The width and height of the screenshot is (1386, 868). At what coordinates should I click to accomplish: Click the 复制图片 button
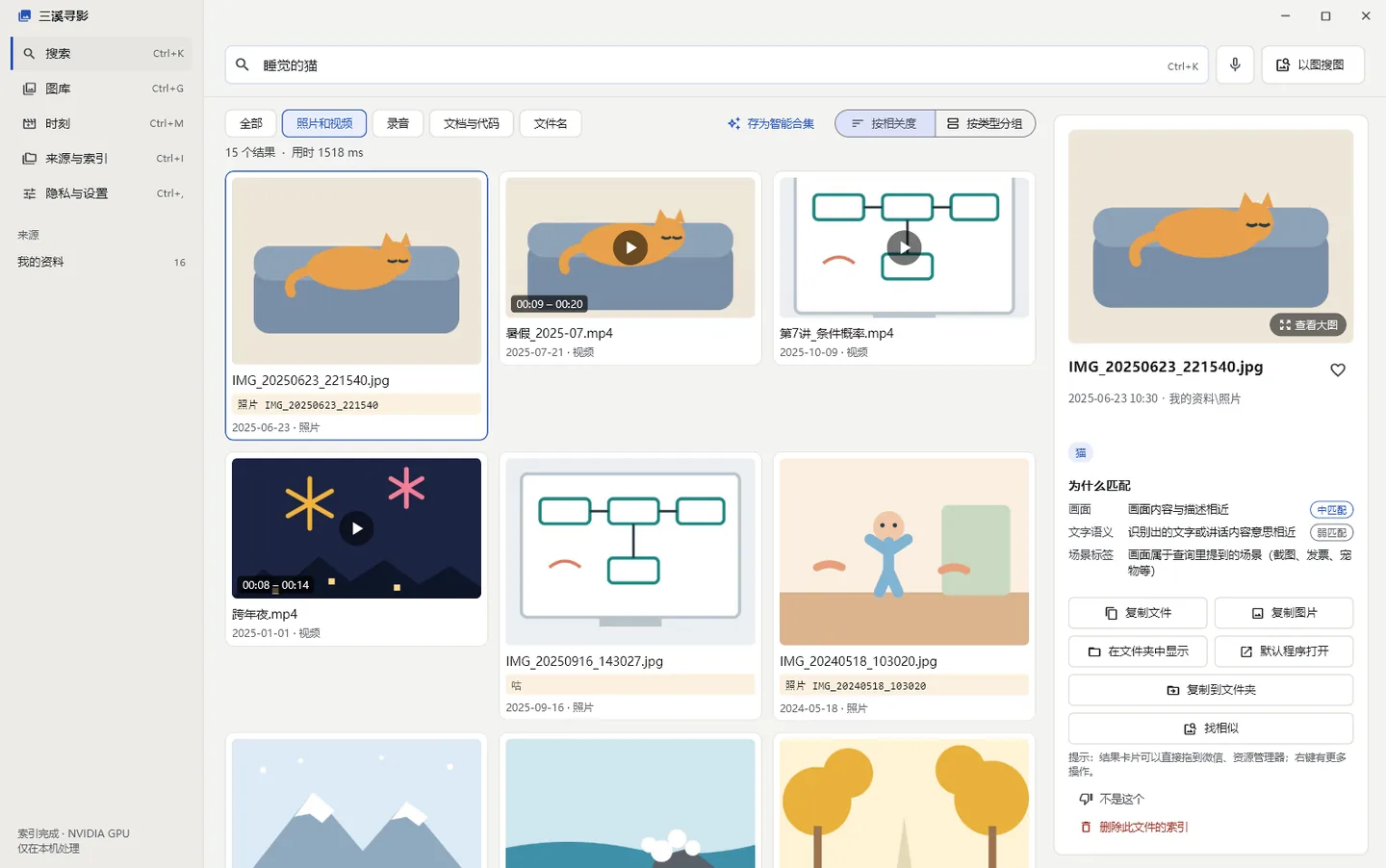1284,613
